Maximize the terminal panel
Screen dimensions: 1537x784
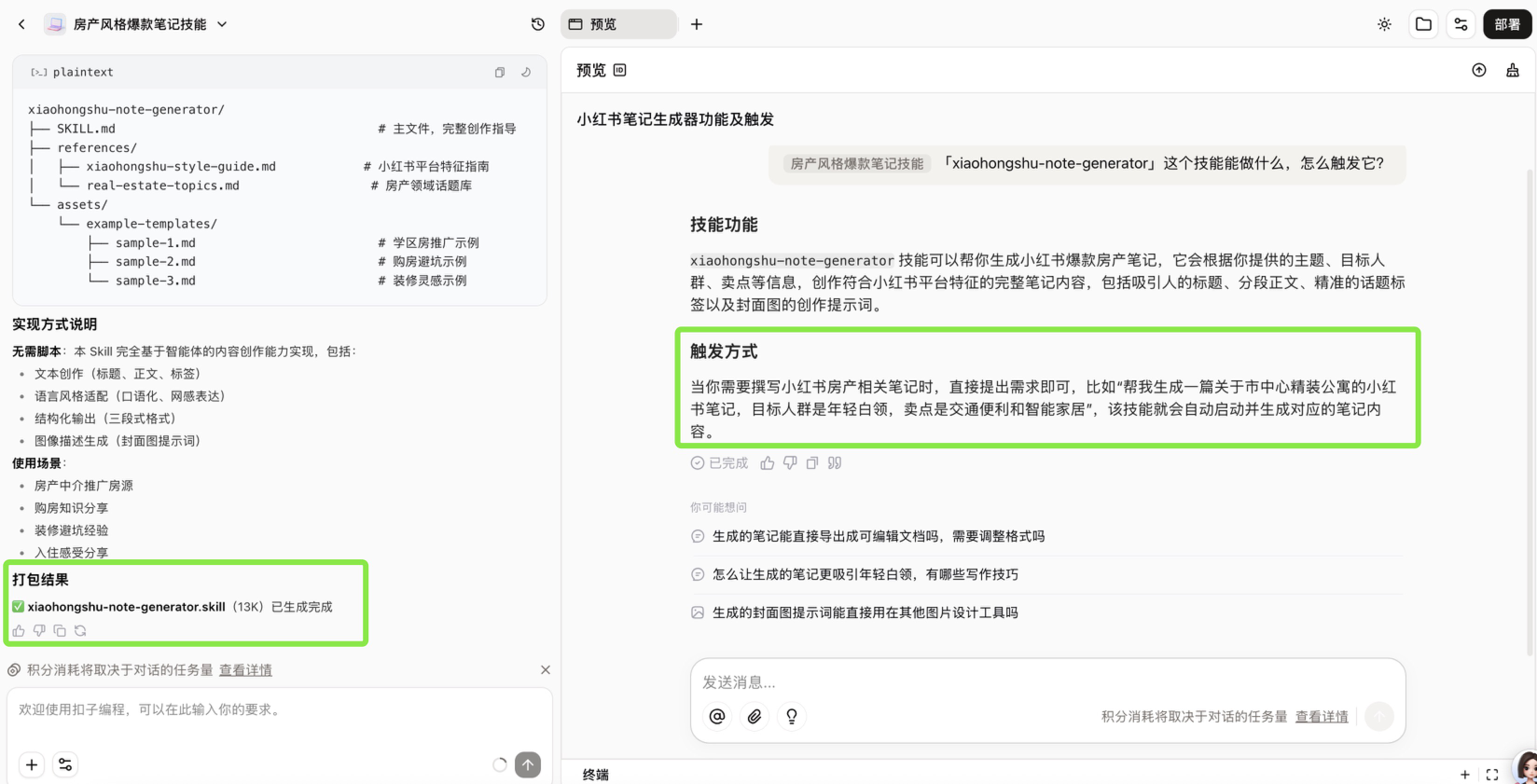pyautogui.click(x=1492, y=775)
